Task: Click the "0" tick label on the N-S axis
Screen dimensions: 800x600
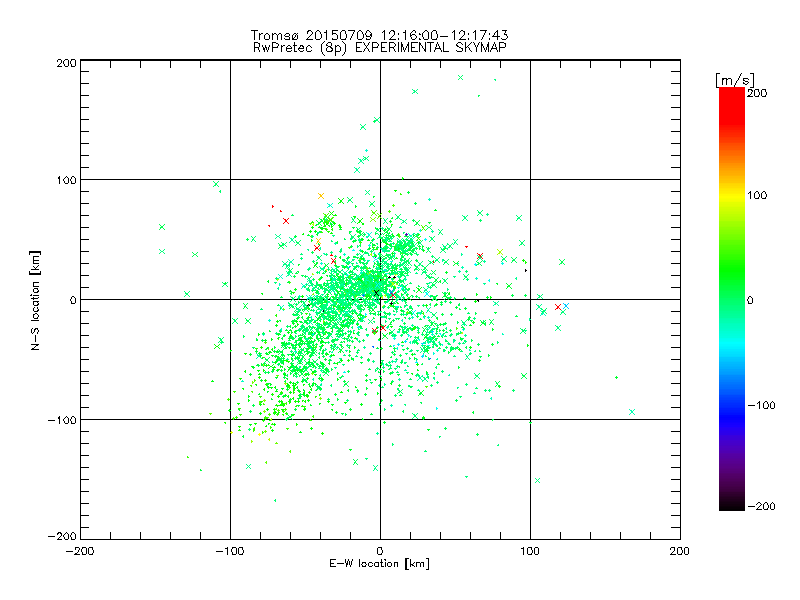Action: coord(73,300)
